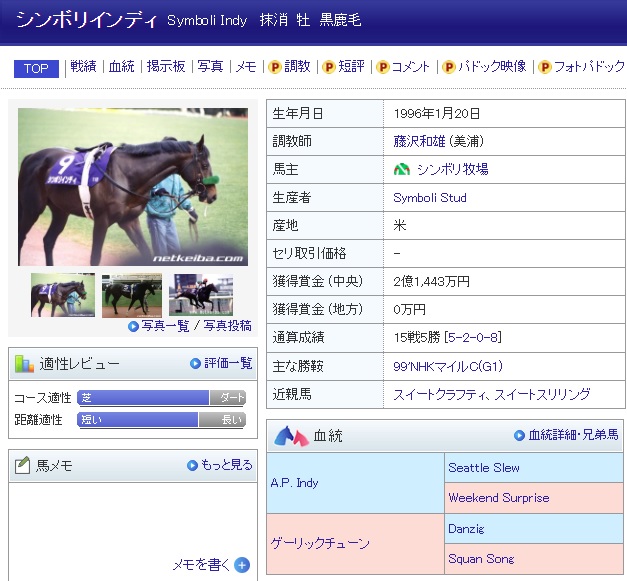627x581 pixels.
Task: Click the plus icon beside メモを書く
Action: tap(241, 565)
